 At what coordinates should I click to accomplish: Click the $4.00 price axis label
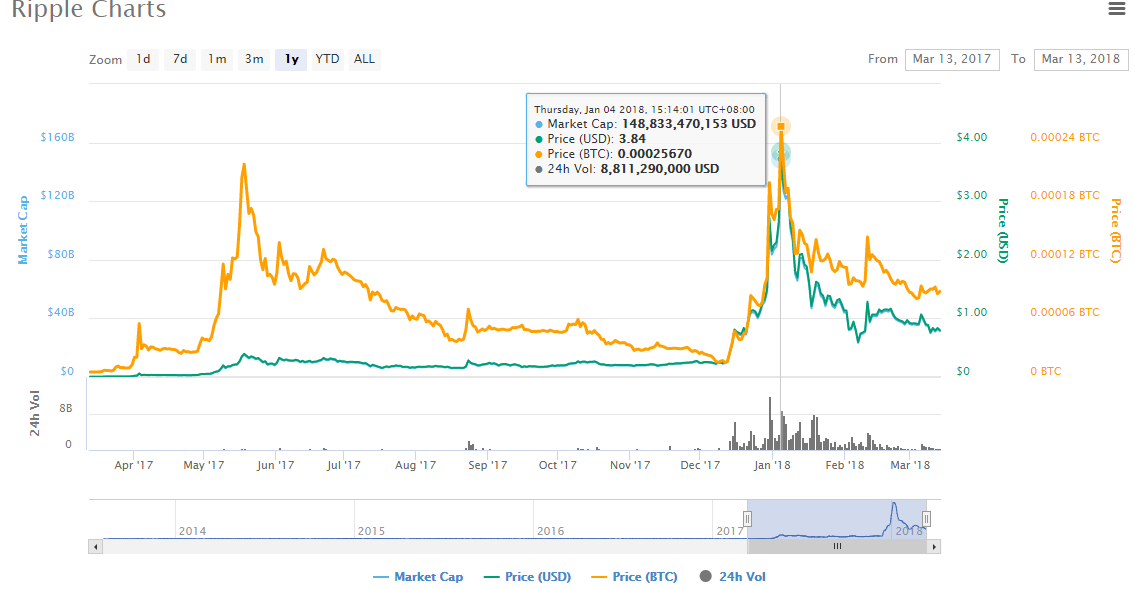pyautogui.click(x=971, y=137)
